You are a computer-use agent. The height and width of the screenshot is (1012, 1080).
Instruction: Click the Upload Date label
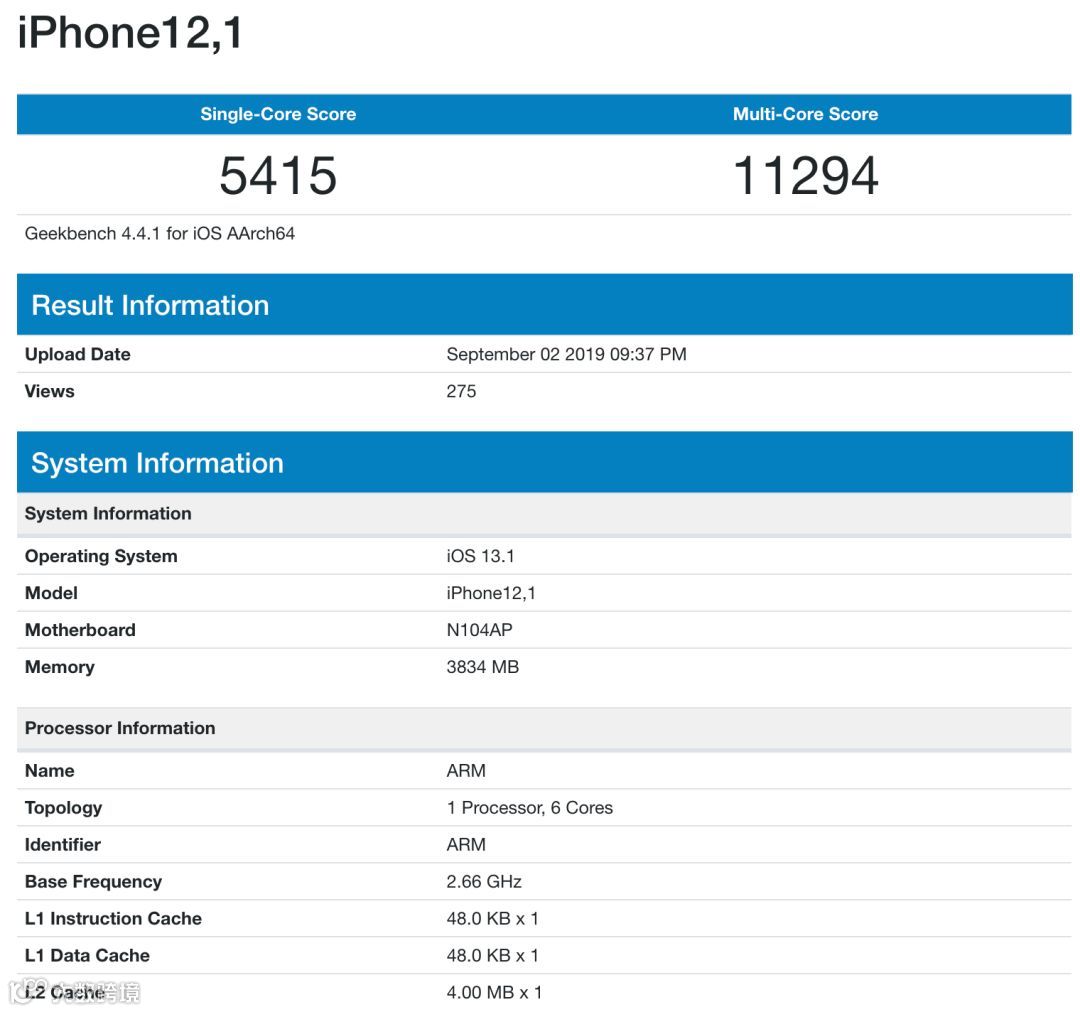click(x=78, y=354)
